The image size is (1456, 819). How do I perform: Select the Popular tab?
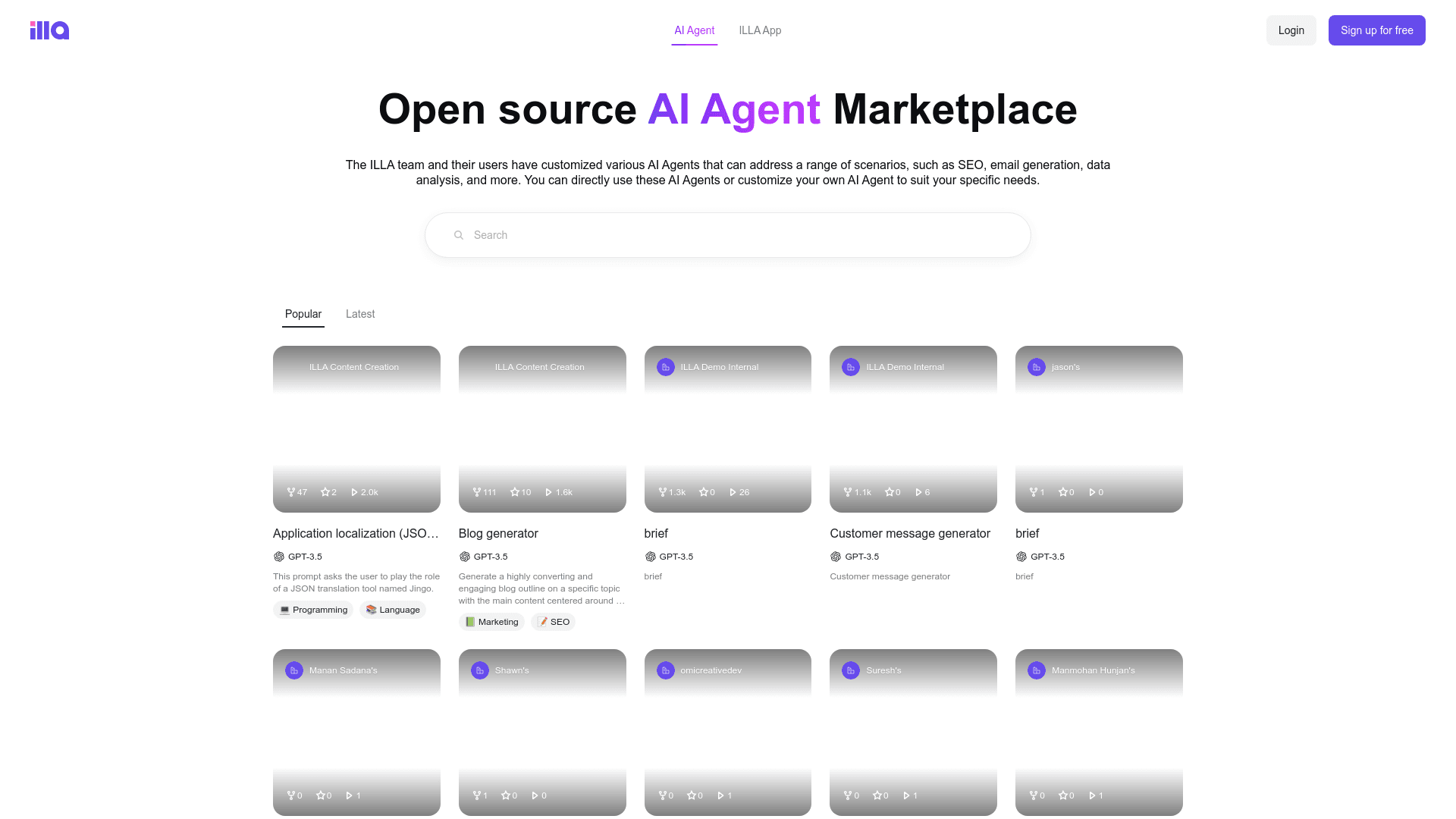click(x=303, y=314)
